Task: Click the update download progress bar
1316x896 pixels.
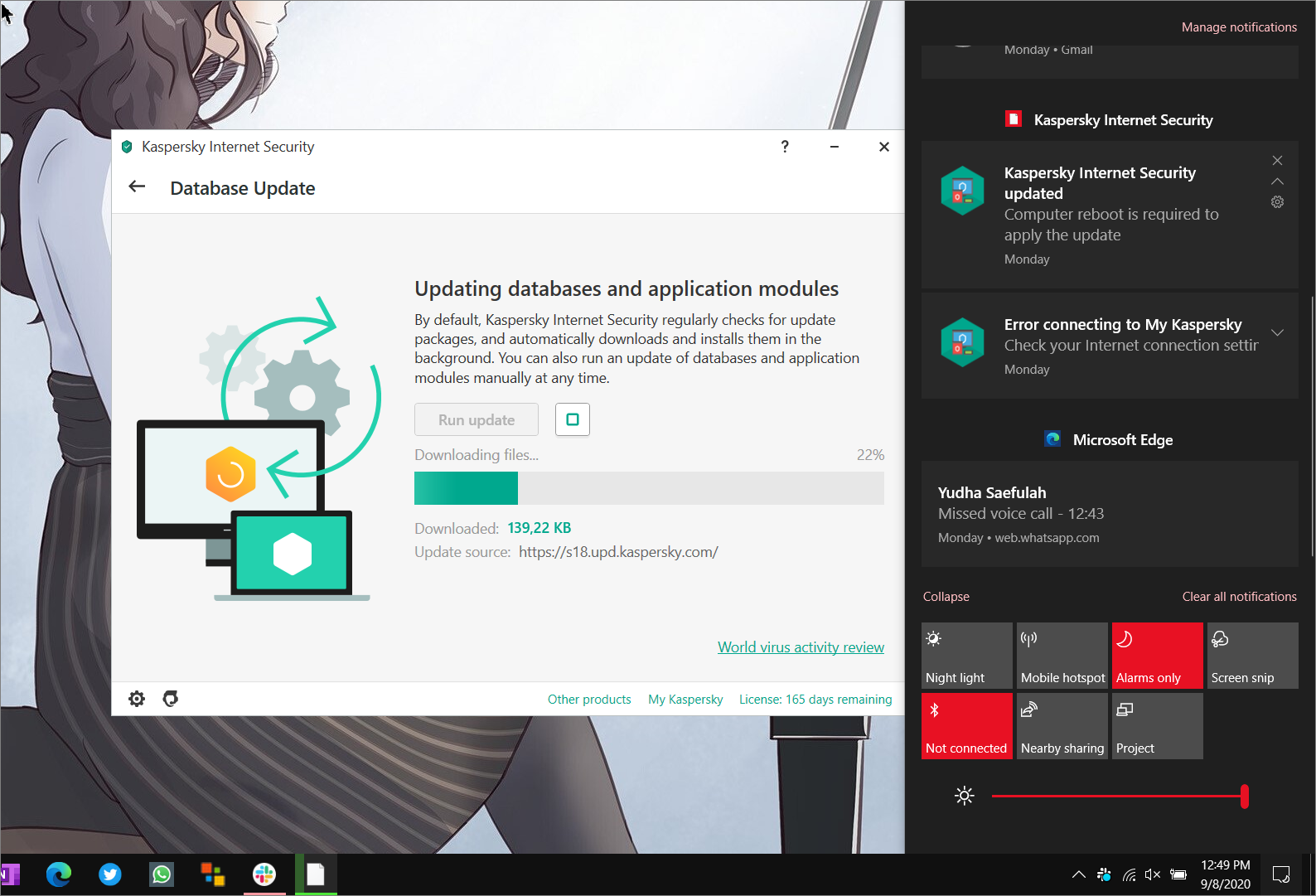Action: (x=649, y=488)
